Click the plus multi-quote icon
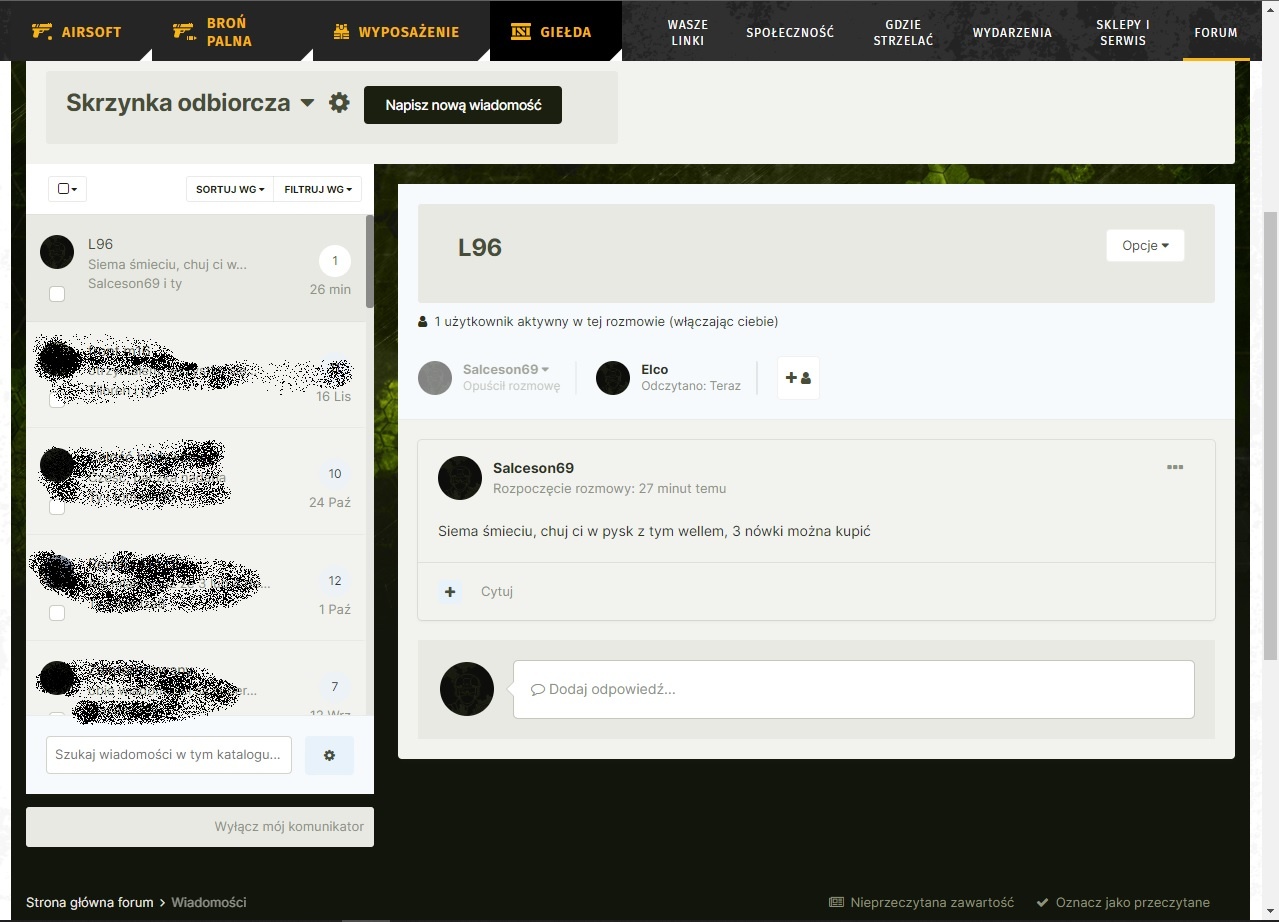The width and height of the screenshot is (1279, 922). (450, 592)
